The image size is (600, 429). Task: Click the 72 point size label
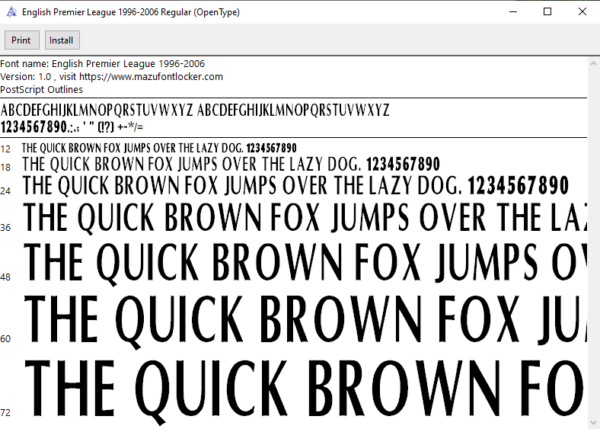(x=5, y=413)
